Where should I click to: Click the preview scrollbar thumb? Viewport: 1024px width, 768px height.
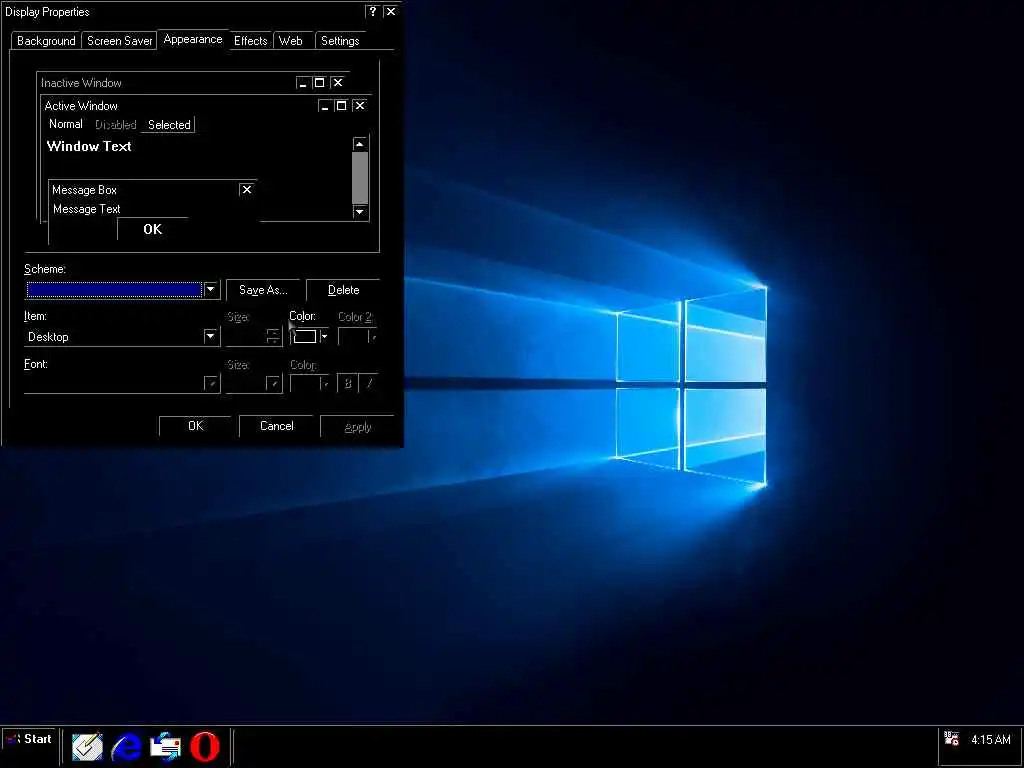tap(360, 178)
